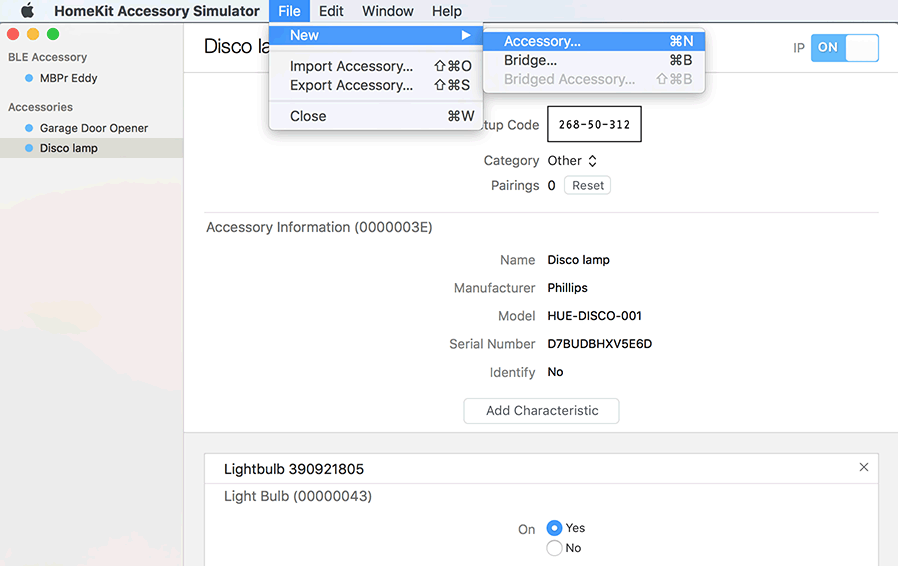Click the setup code 268-50-312 box
The width and height of the screenshot is (898, 566).
[x=594, y=124]
